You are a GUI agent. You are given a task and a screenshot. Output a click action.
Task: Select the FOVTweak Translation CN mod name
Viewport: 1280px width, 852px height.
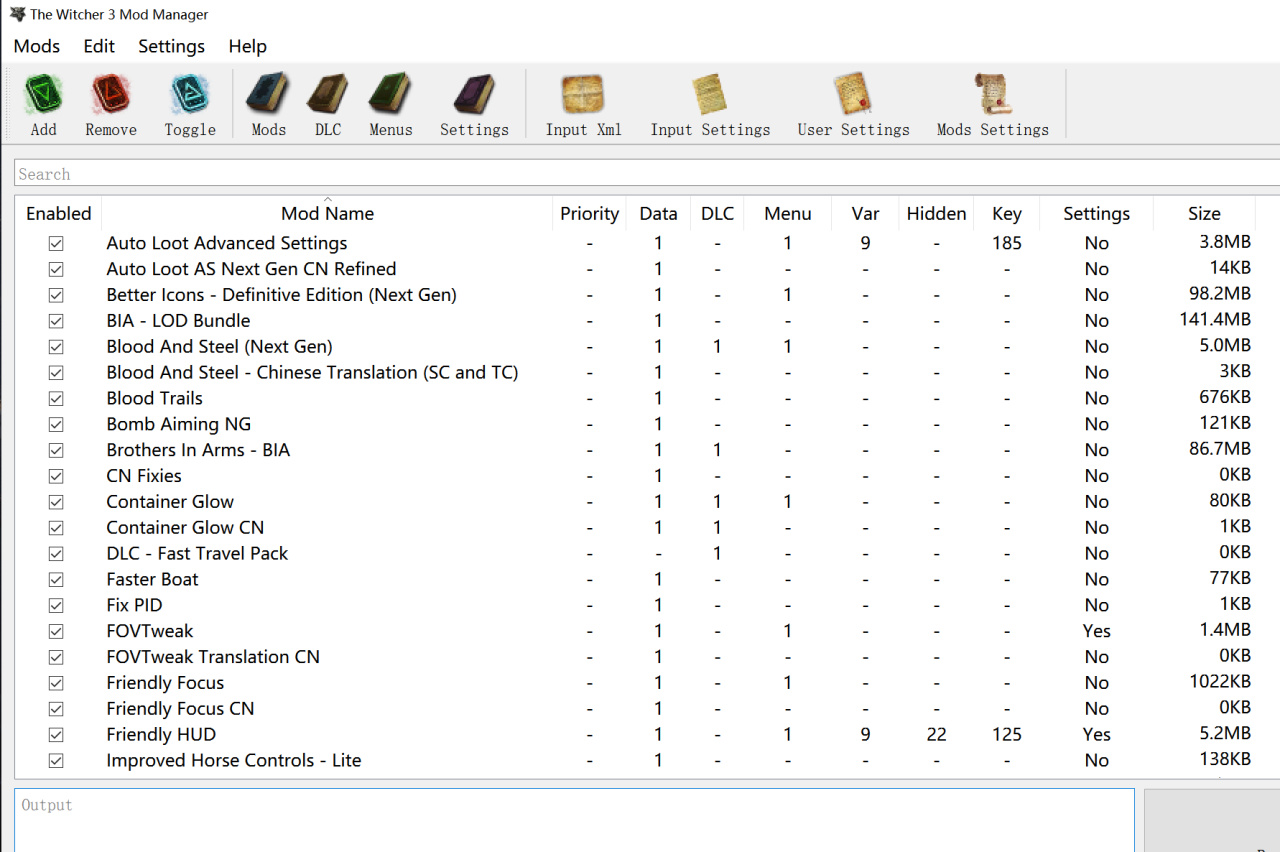click(213, 657)
